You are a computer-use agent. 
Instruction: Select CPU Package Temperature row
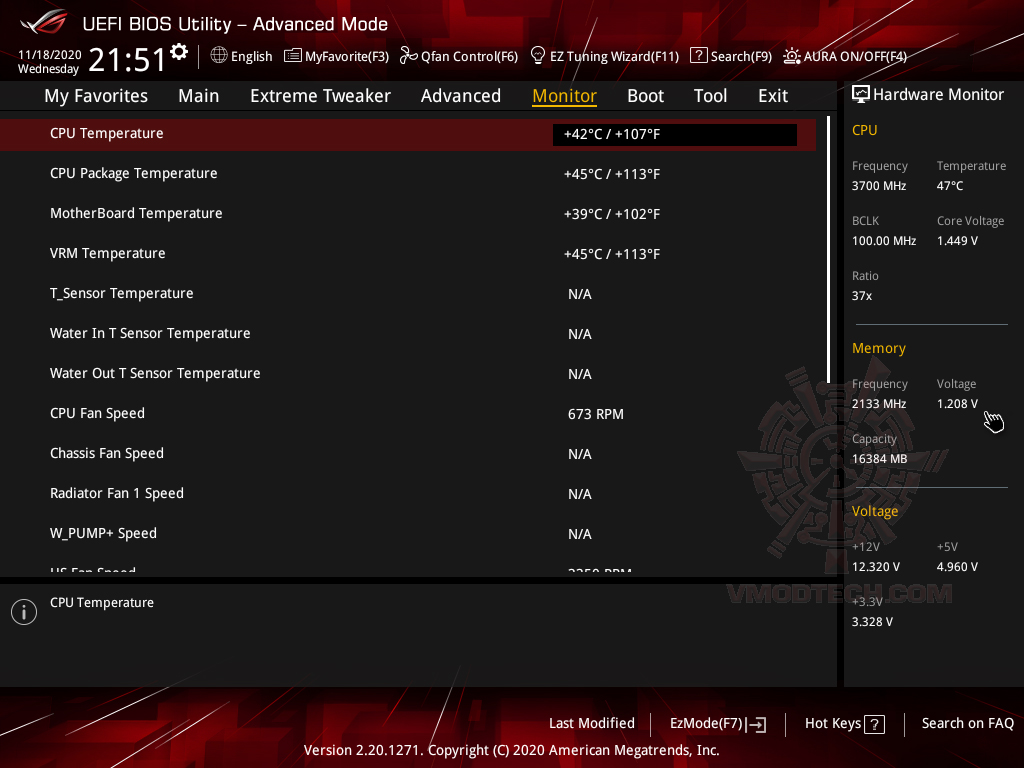point(408,174)
